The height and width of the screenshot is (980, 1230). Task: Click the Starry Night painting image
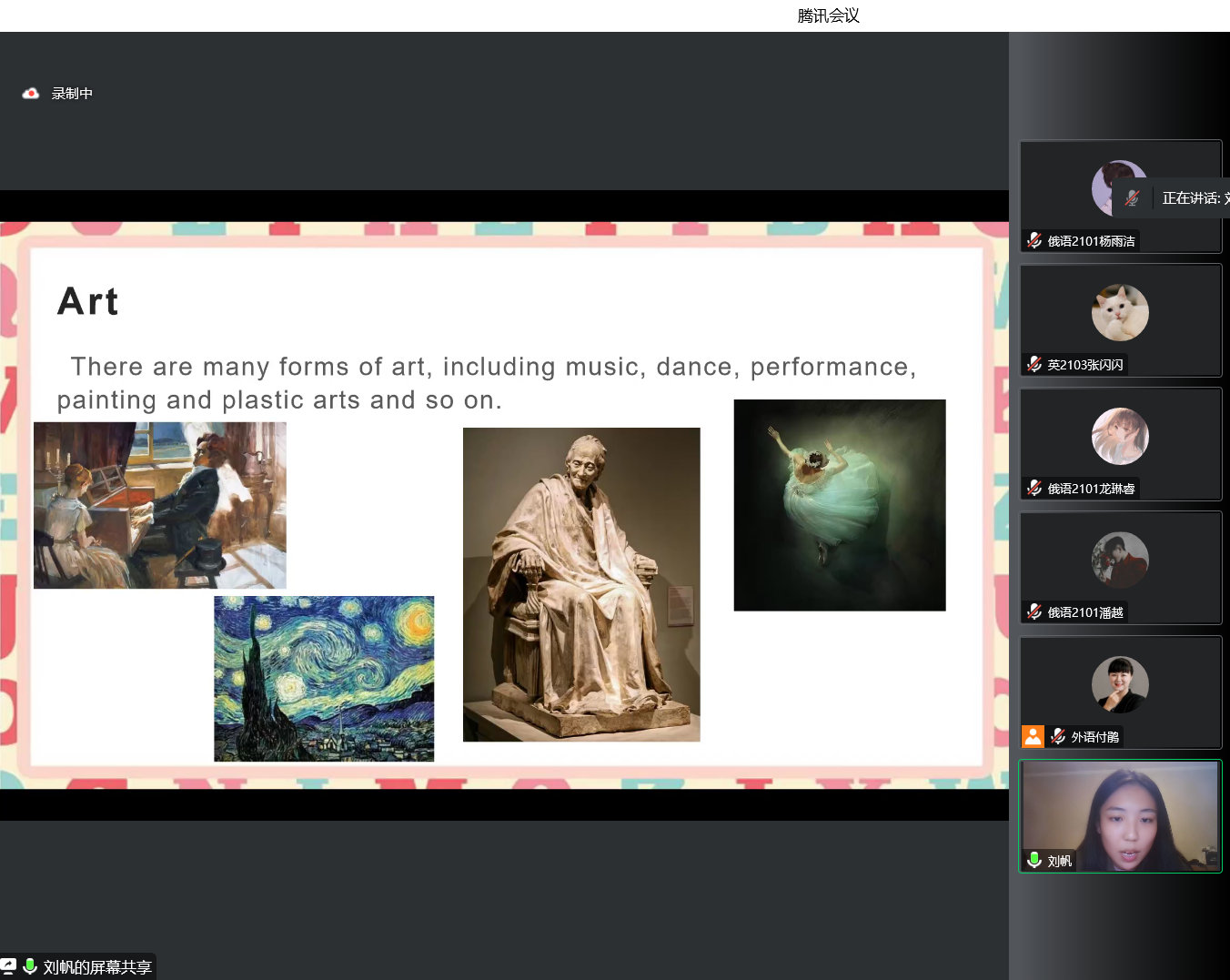[x=324, y=679]
